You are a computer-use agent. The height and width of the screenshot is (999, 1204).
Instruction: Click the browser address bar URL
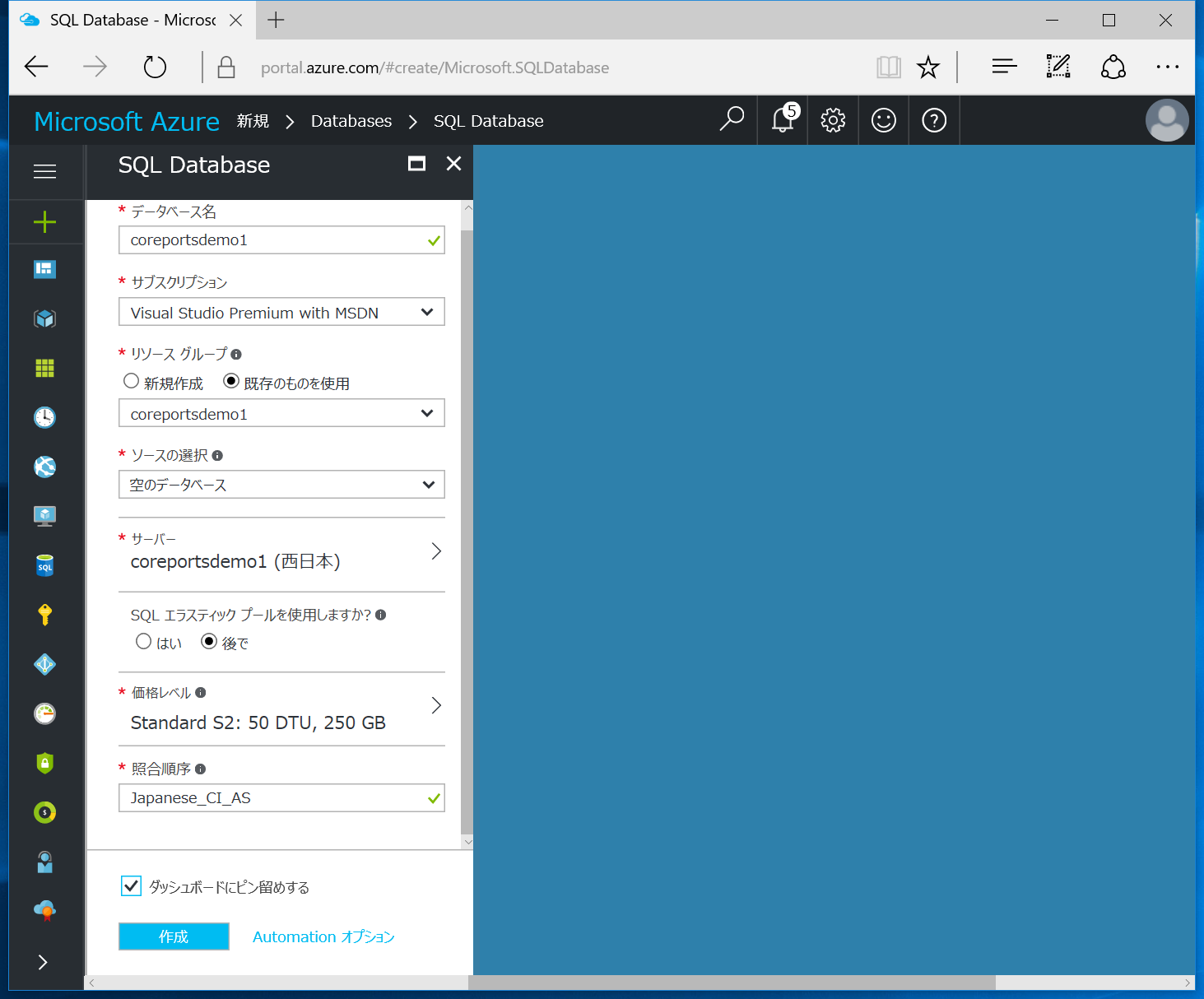coord(435,67)
